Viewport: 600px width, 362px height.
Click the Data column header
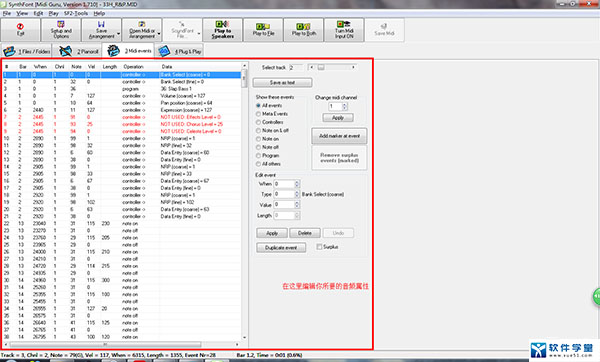tap(167, 67)
